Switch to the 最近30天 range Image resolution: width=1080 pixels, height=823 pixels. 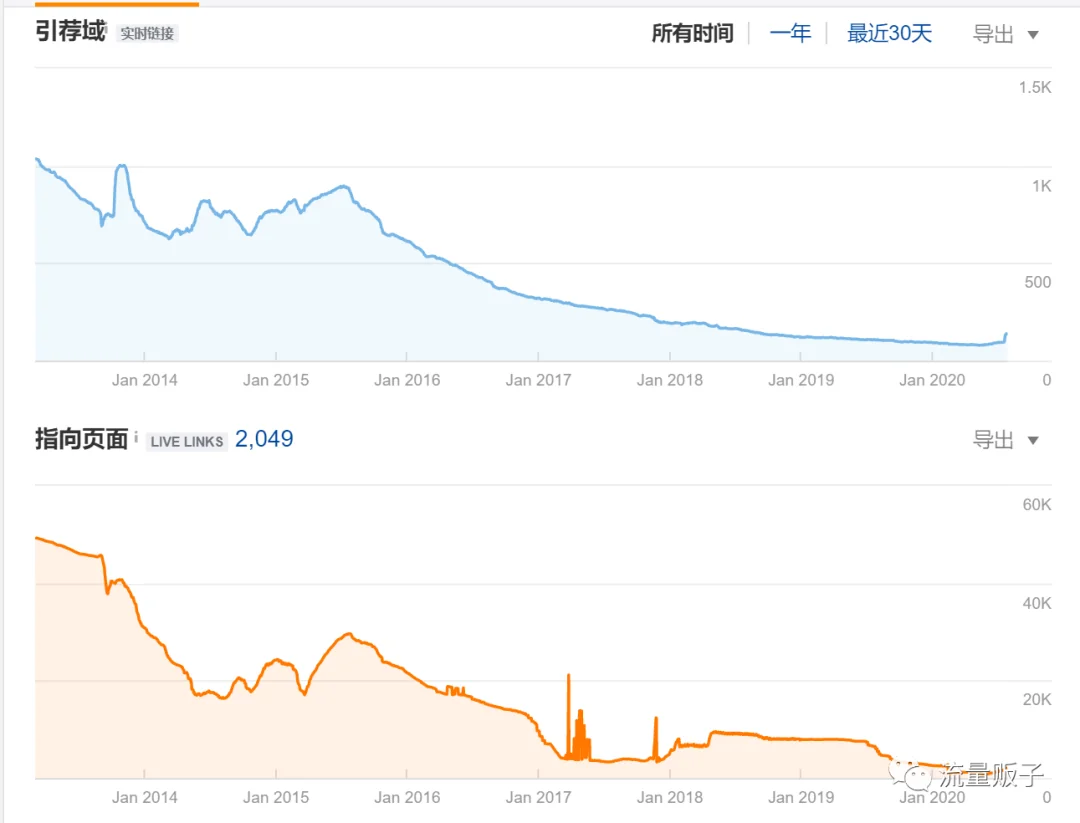[x=889, y=33]
